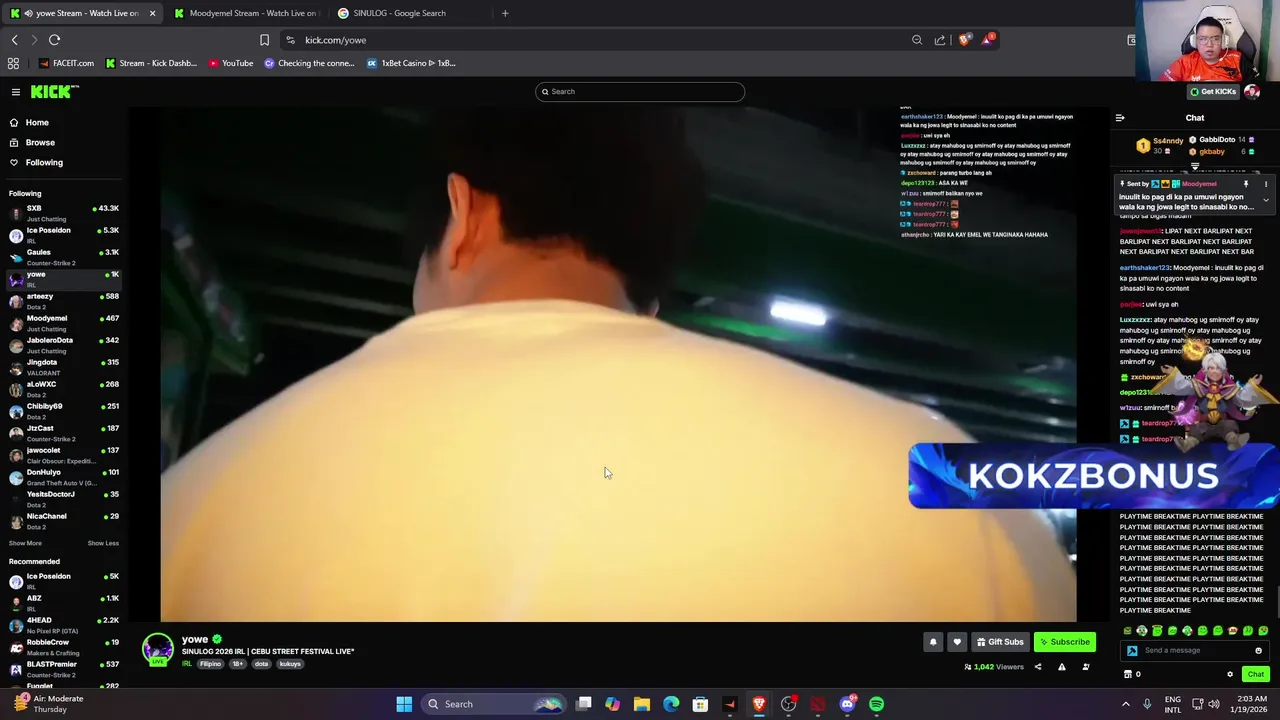The height and width of the screenshot is (720, 1280).
Task: Open the 1xBet Casino bookmark
Action: (411, 63)
